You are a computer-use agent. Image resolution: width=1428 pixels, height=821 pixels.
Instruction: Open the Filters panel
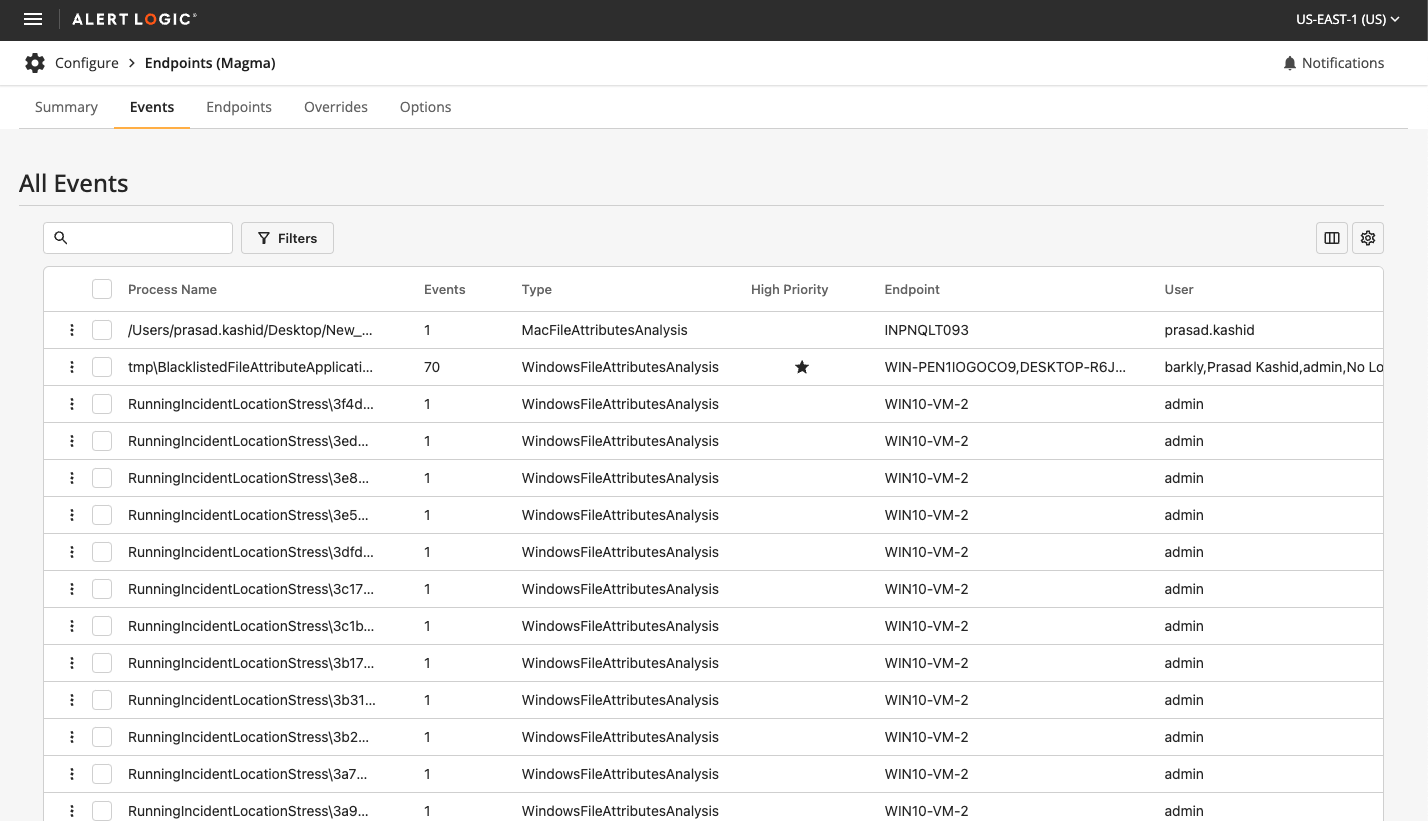287,238
